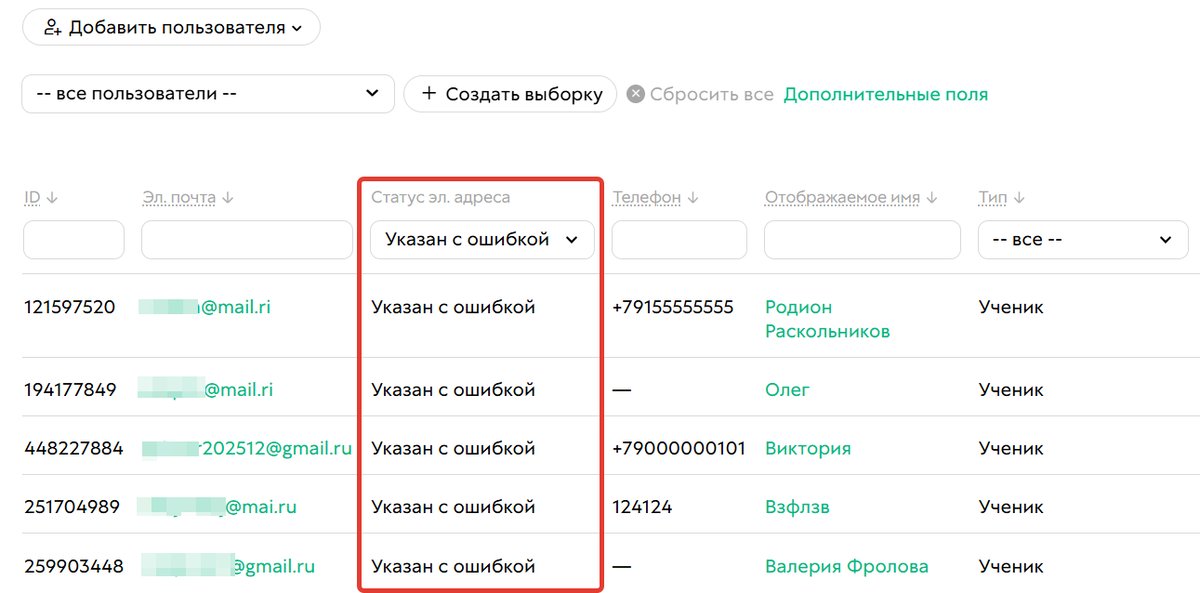The height and width of the screenshot is (593, 1200).
Task: Open the все dropdown in the Тип column
Action: point(1082,239)
